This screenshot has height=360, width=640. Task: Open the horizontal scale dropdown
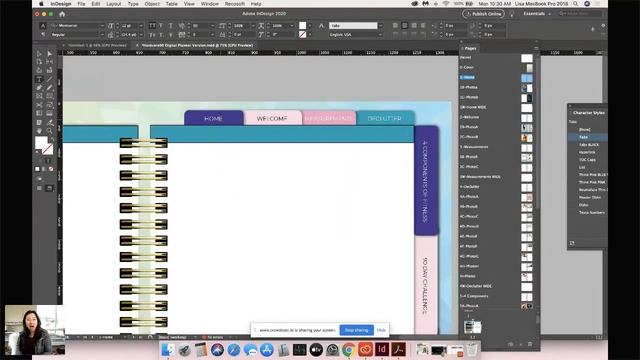pyautogui.click(x=292, y=25)
